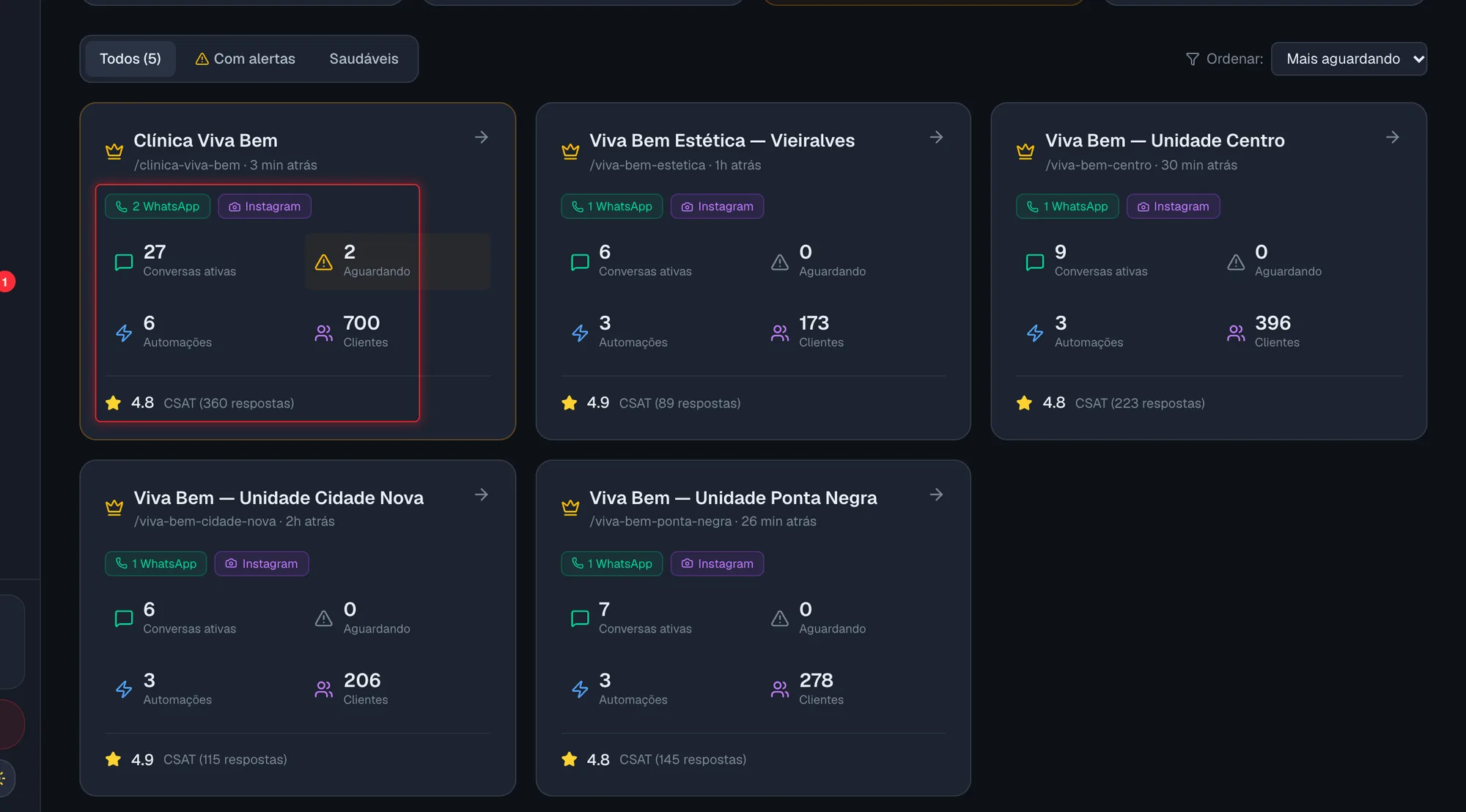Viewport: 1466px width, 812px height.
Task: Open Viva Bem — Unidade Ponta Negra title
Action: tap(733, 498)
